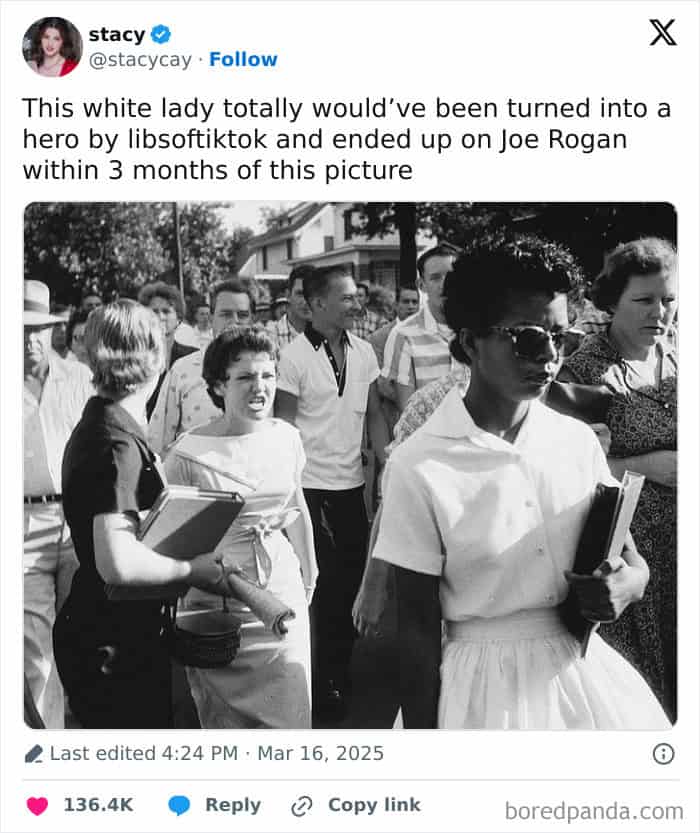
Task: Click the Reply text button
Action: click(x=233, y=805)
